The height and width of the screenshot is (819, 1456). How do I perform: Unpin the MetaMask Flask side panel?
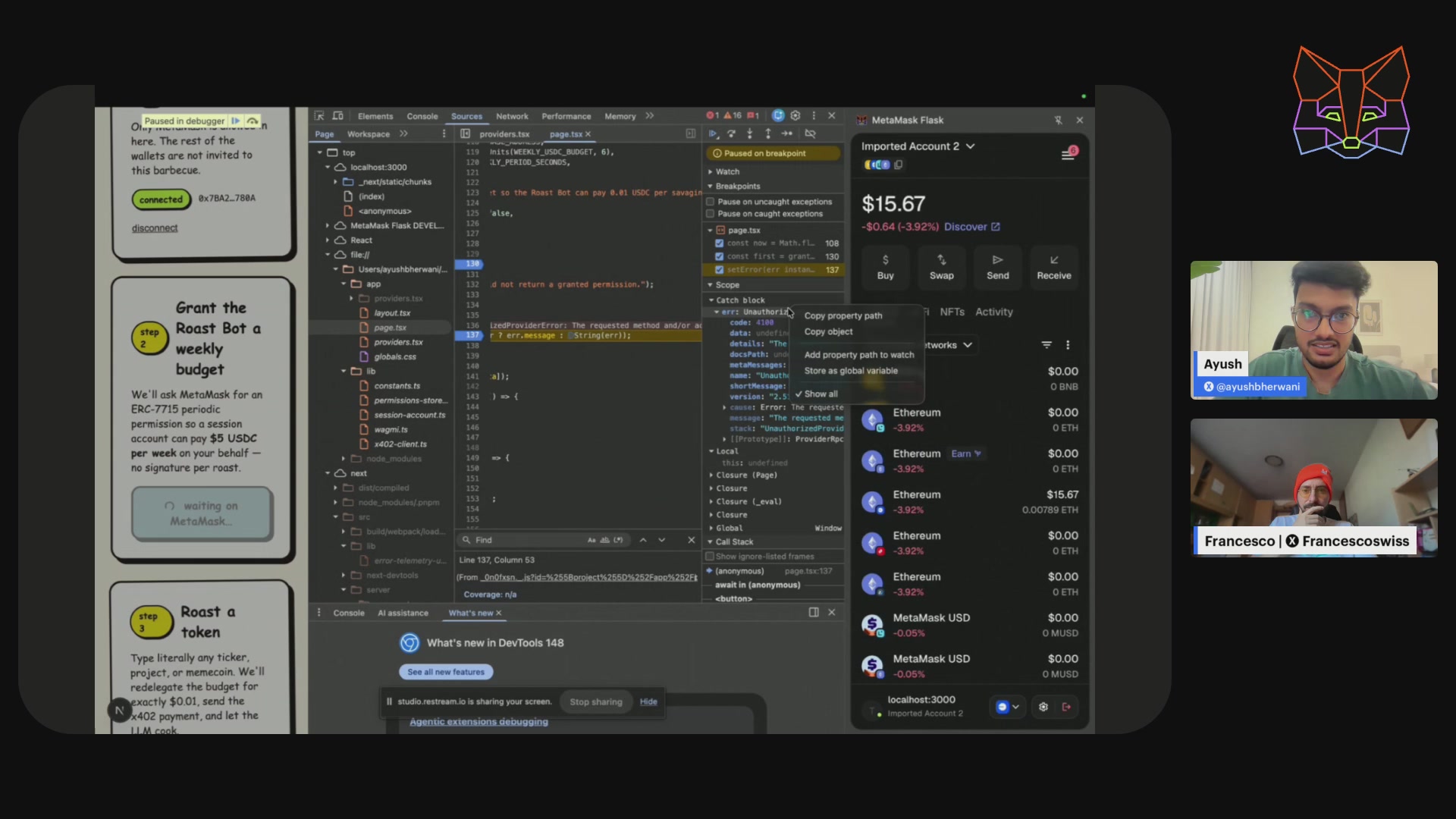tap(1058, 121)
